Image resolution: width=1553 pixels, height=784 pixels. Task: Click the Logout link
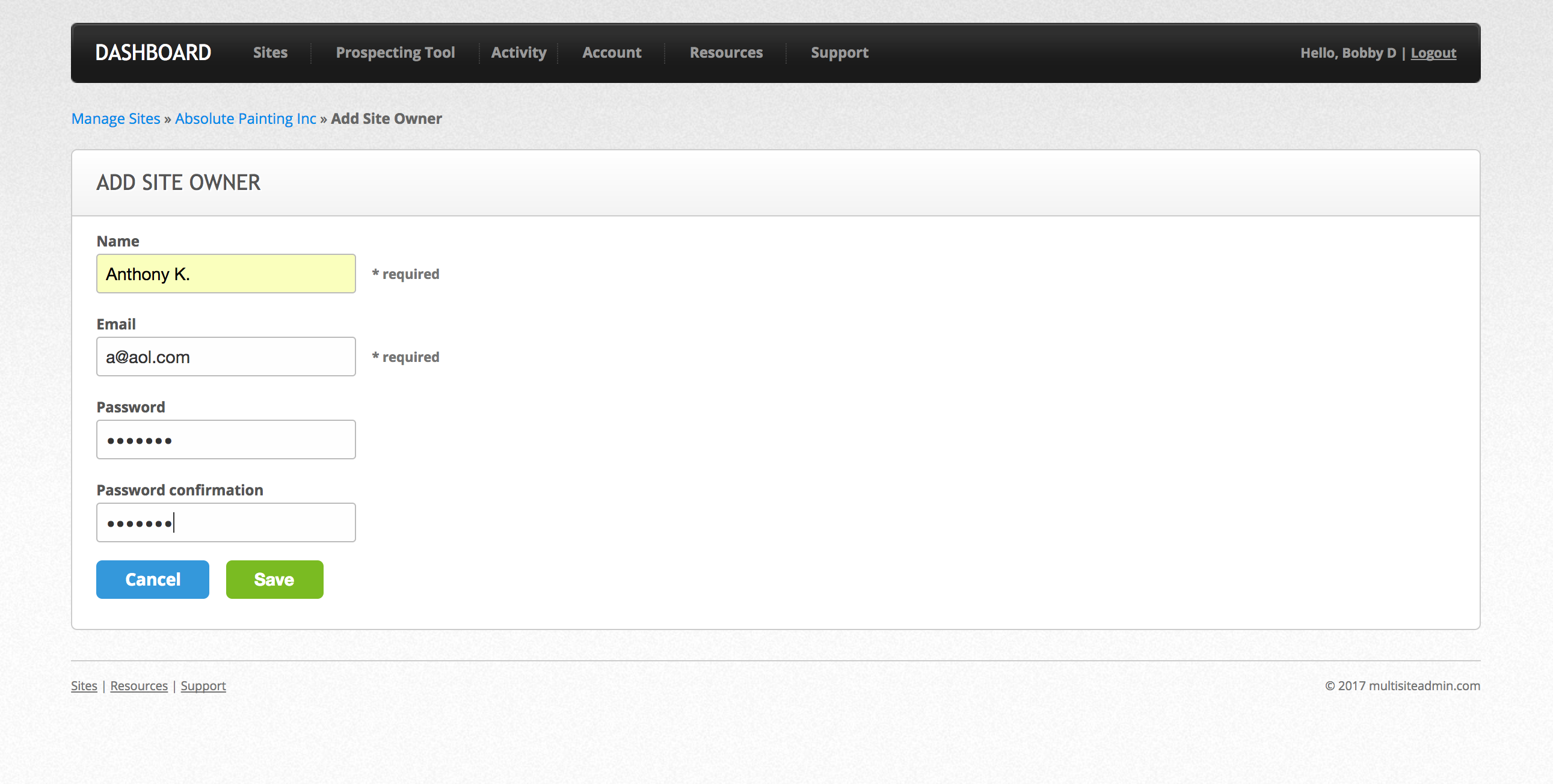[1434, 52]
